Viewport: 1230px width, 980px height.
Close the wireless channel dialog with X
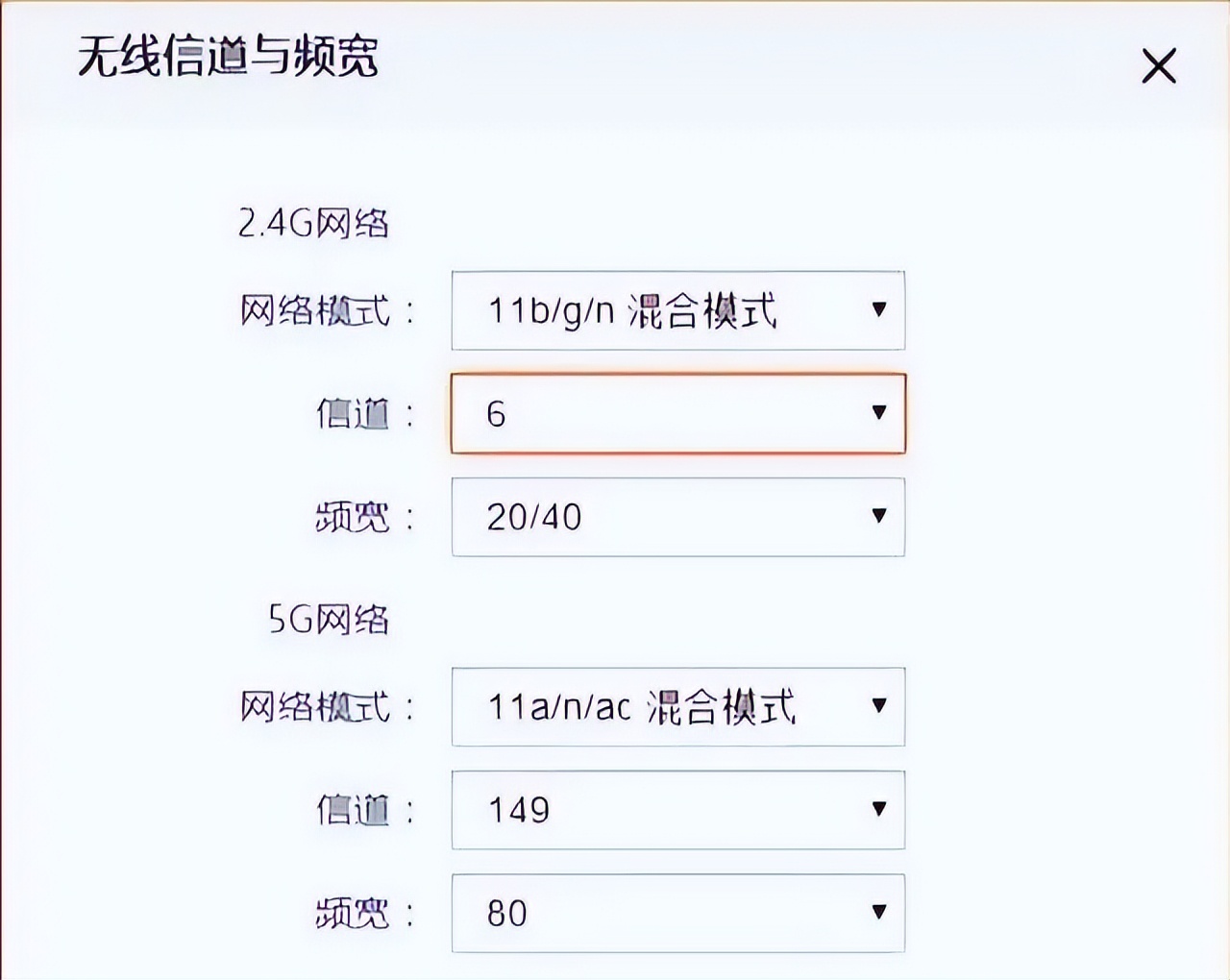[x=1159, y=67]
